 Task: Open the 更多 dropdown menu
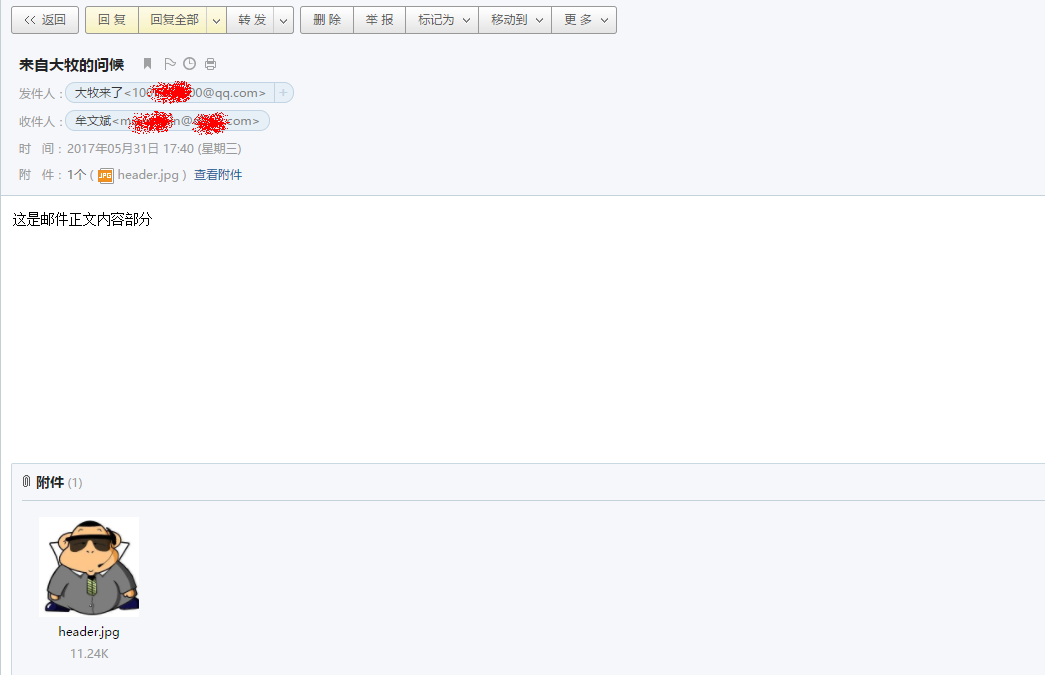(584, 20)
